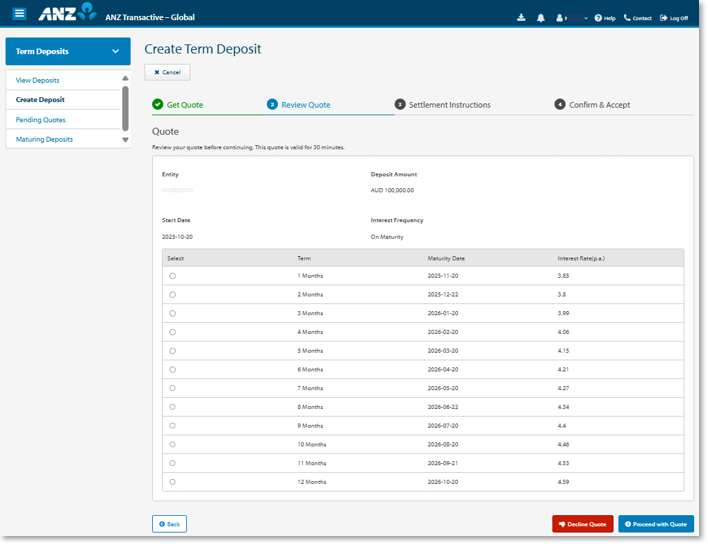
Task: Click the Cancel button
Action: pos(167,72)
